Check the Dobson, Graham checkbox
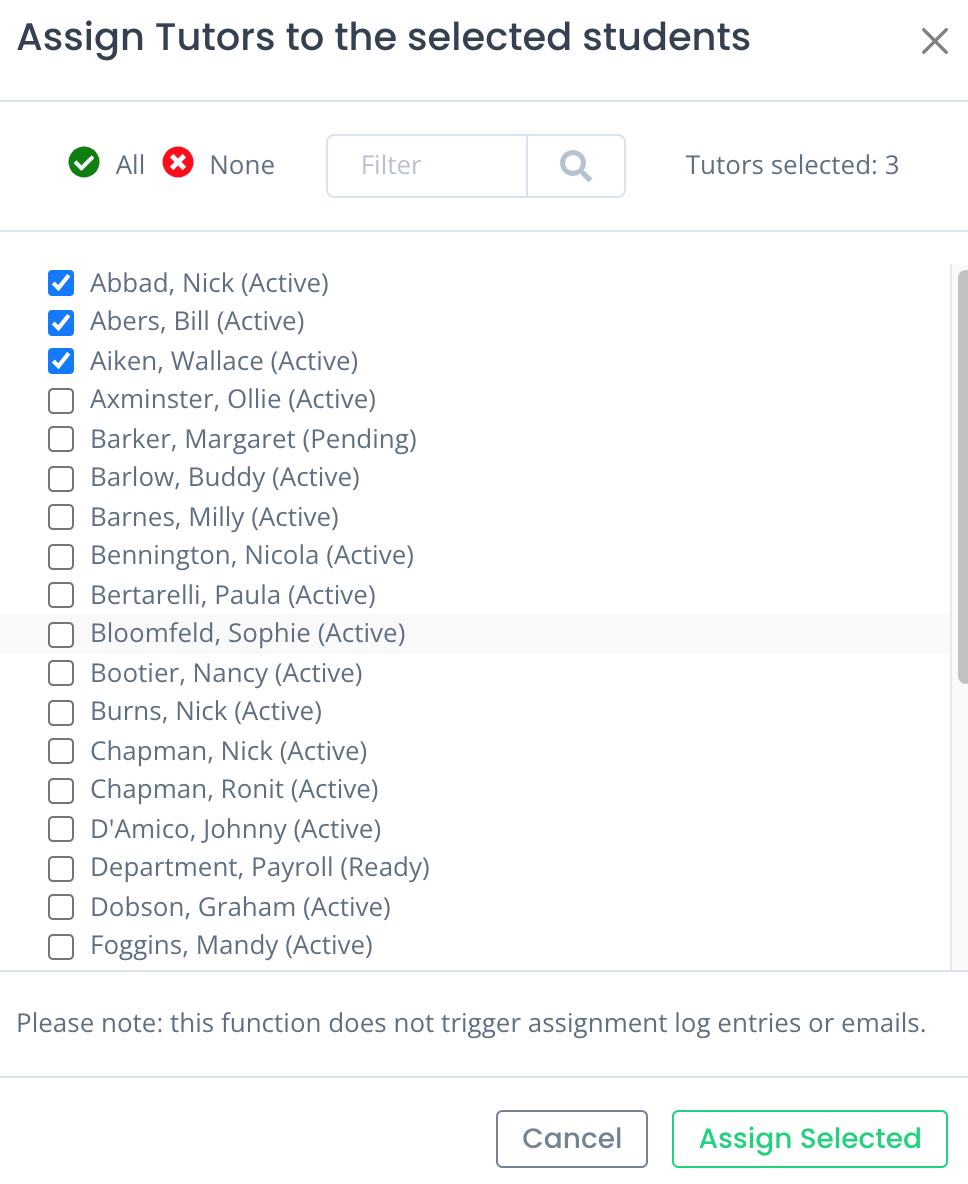 click(x=61, y=907)
